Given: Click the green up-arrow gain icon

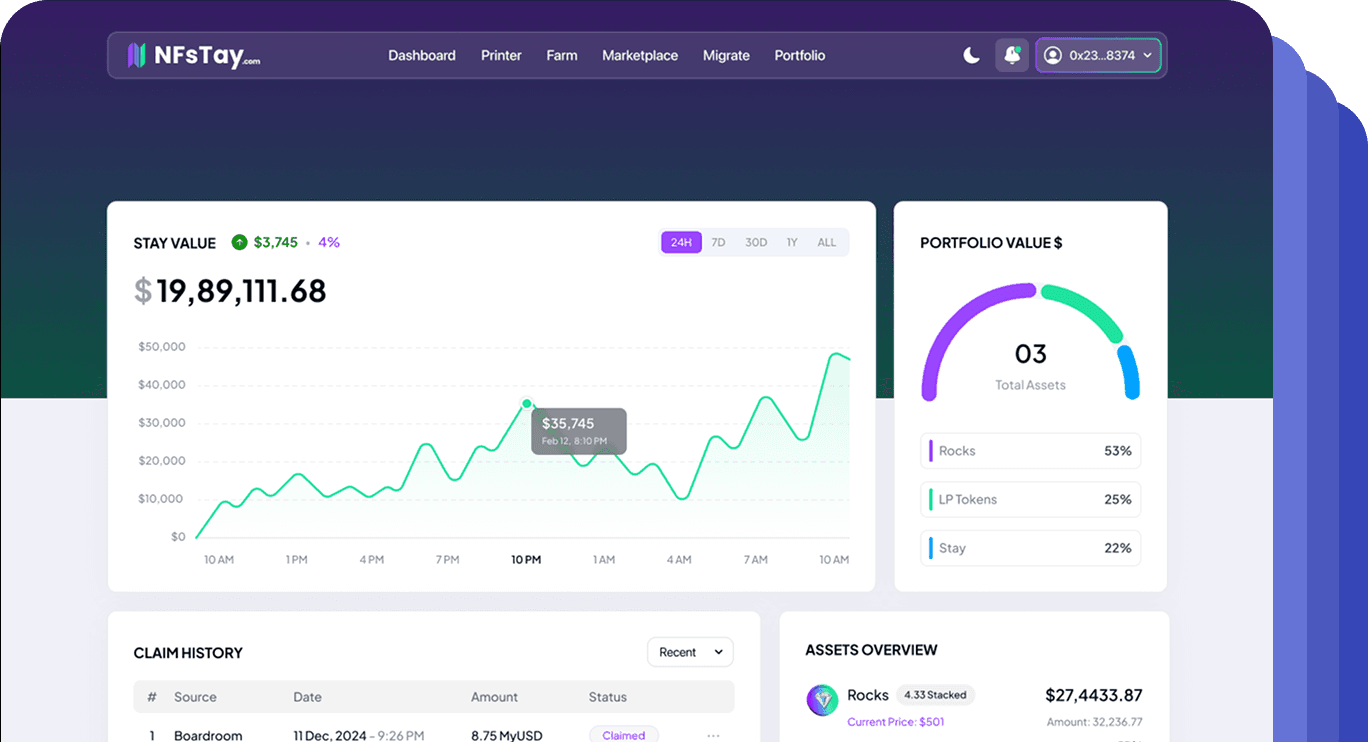Looking at the screenshot, I should [239, 242].
